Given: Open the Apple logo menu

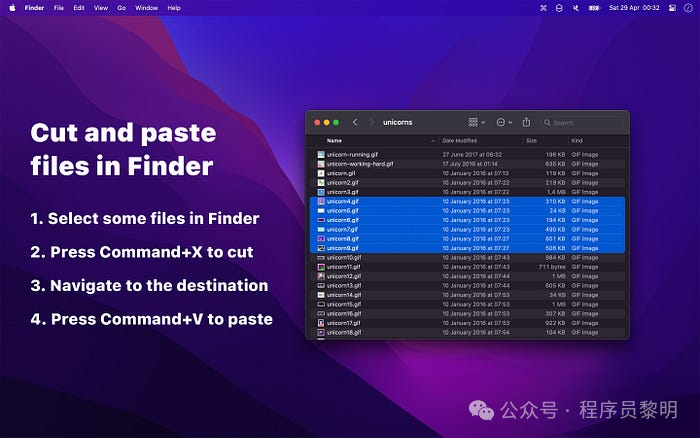Looking at the screenshot, I should click(x=12, y=8).
